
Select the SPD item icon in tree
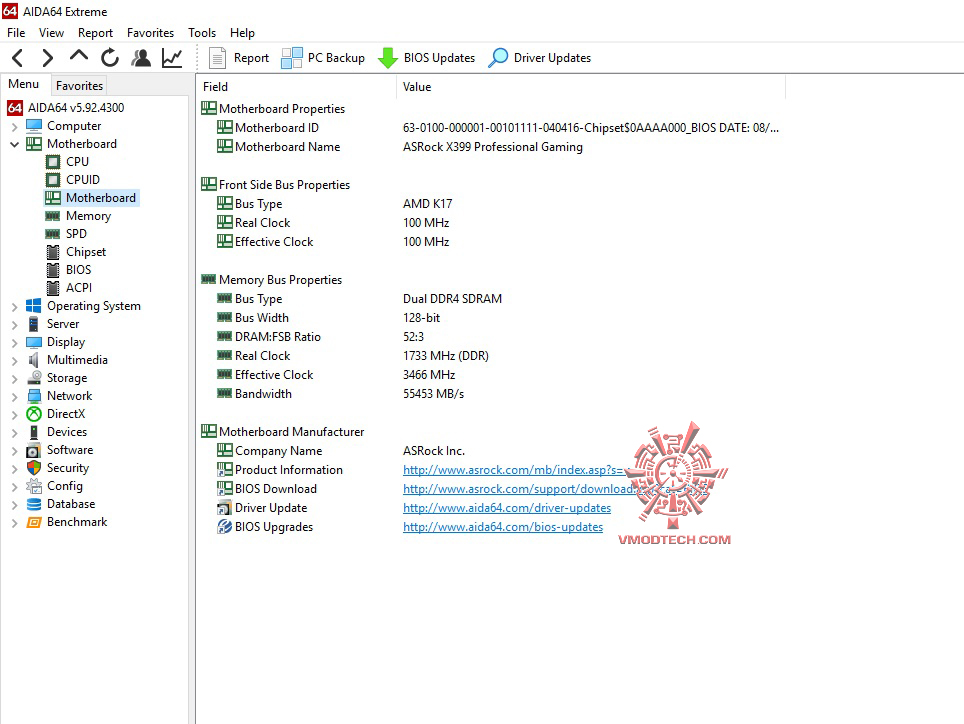(53, 234)
